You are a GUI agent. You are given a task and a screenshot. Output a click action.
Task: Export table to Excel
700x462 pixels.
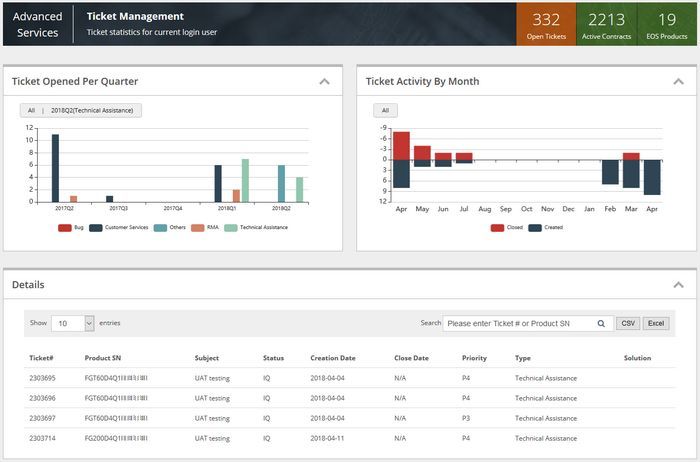coord(656,323)
